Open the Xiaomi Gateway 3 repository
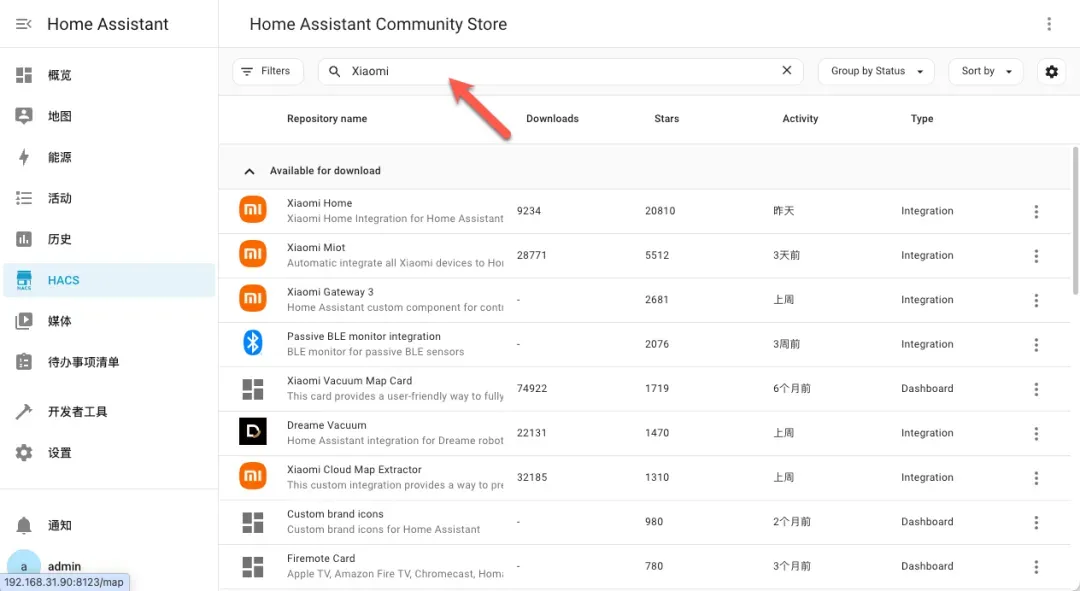 tap(330, 292)
